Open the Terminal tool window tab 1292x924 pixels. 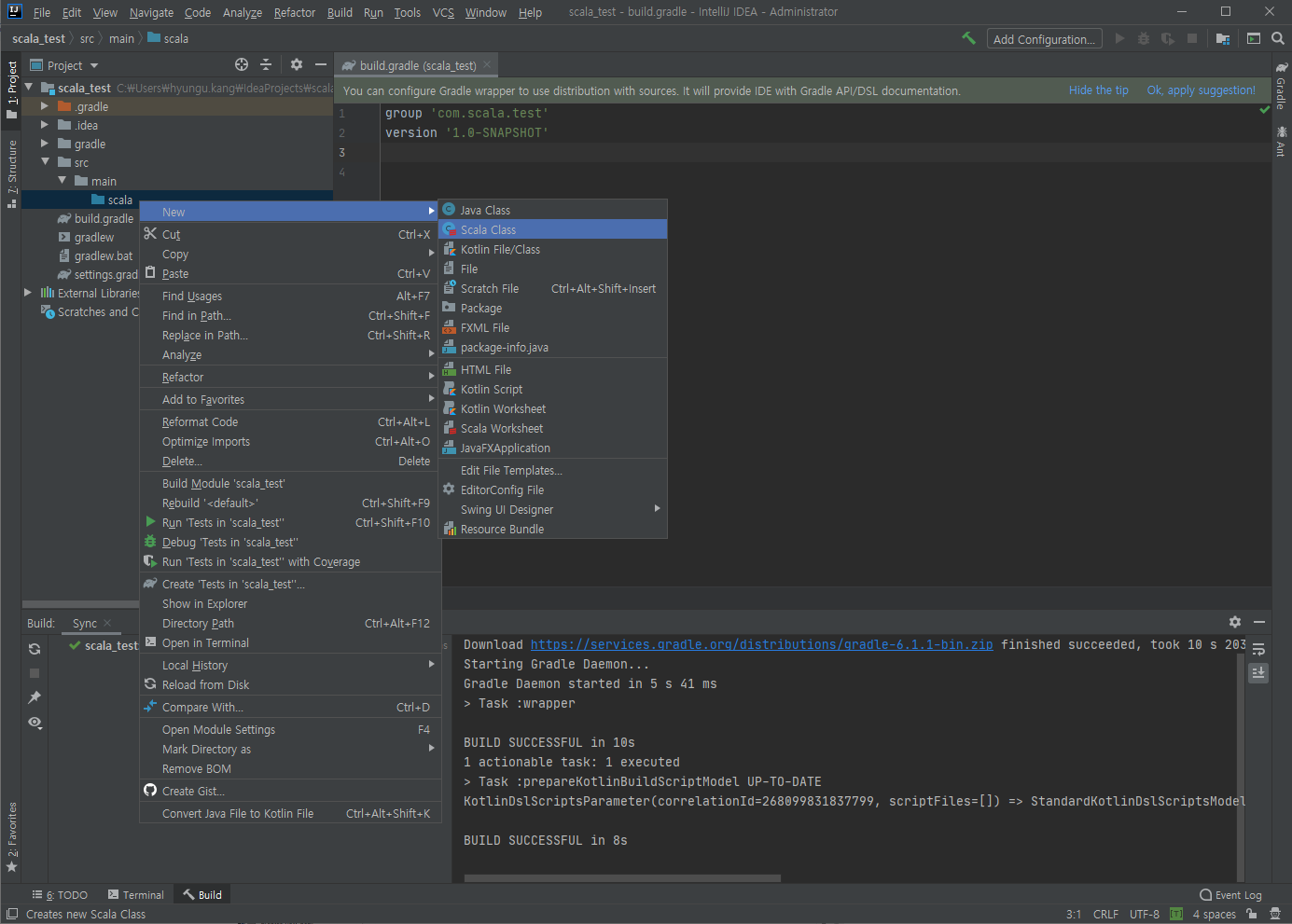(136, 894)
